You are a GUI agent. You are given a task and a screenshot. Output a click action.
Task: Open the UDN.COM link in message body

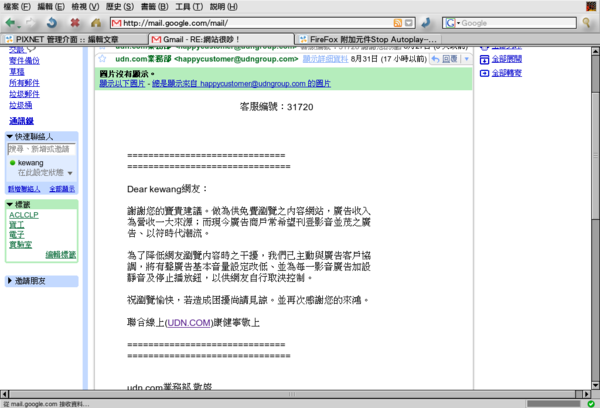(x=189, y=323)
